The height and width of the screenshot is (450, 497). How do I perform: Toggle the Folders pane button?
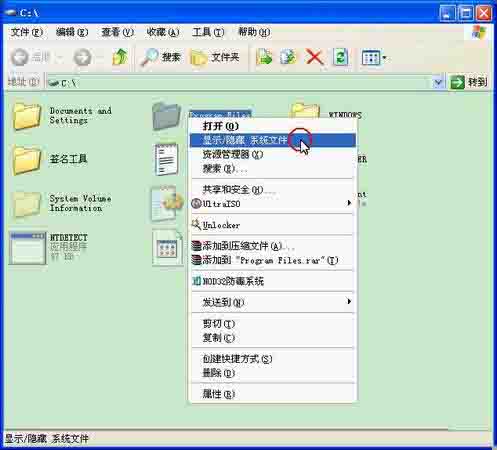[x=215, y=58]
